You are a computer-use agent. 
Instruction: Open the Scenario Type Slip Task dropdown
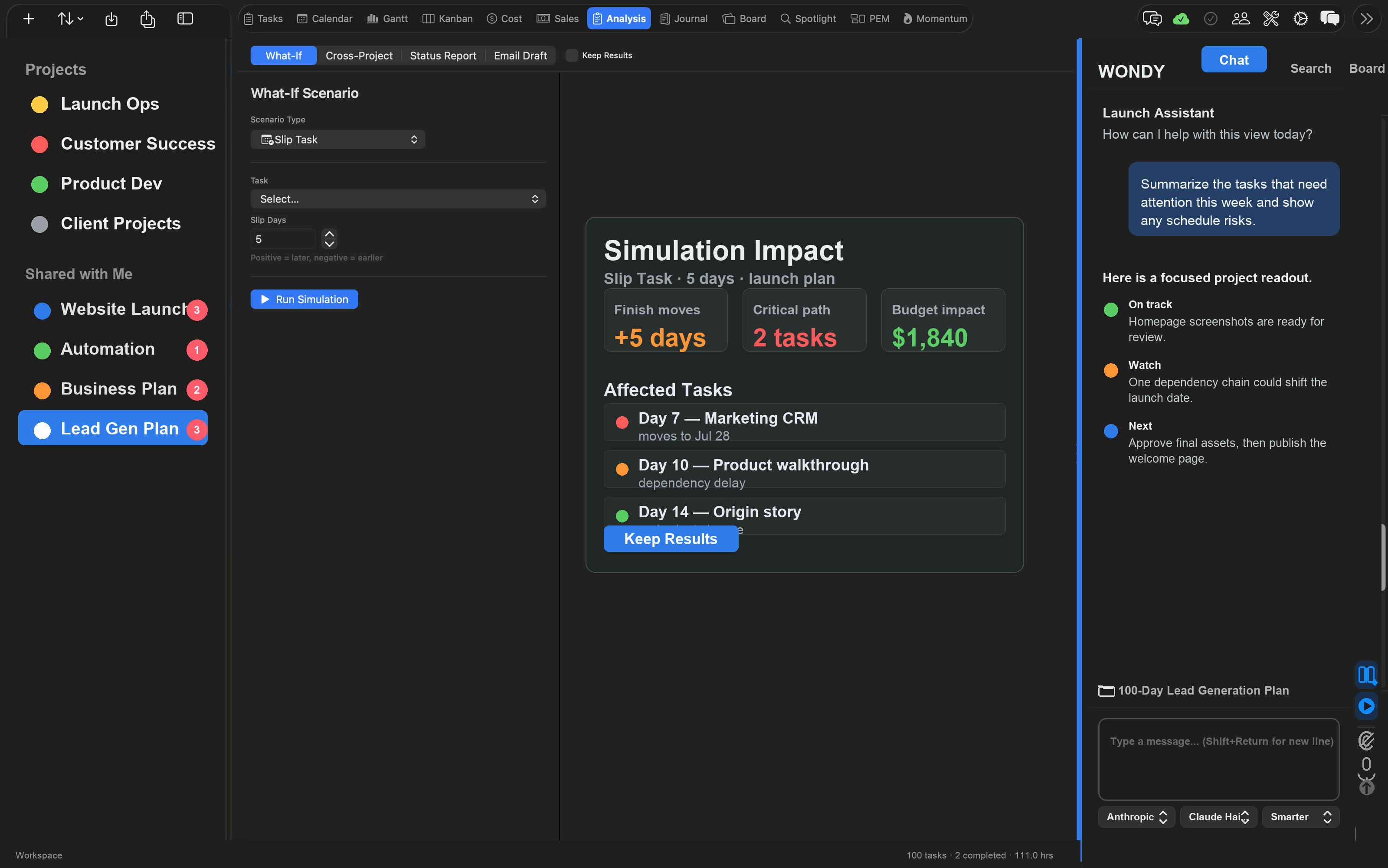337,140
